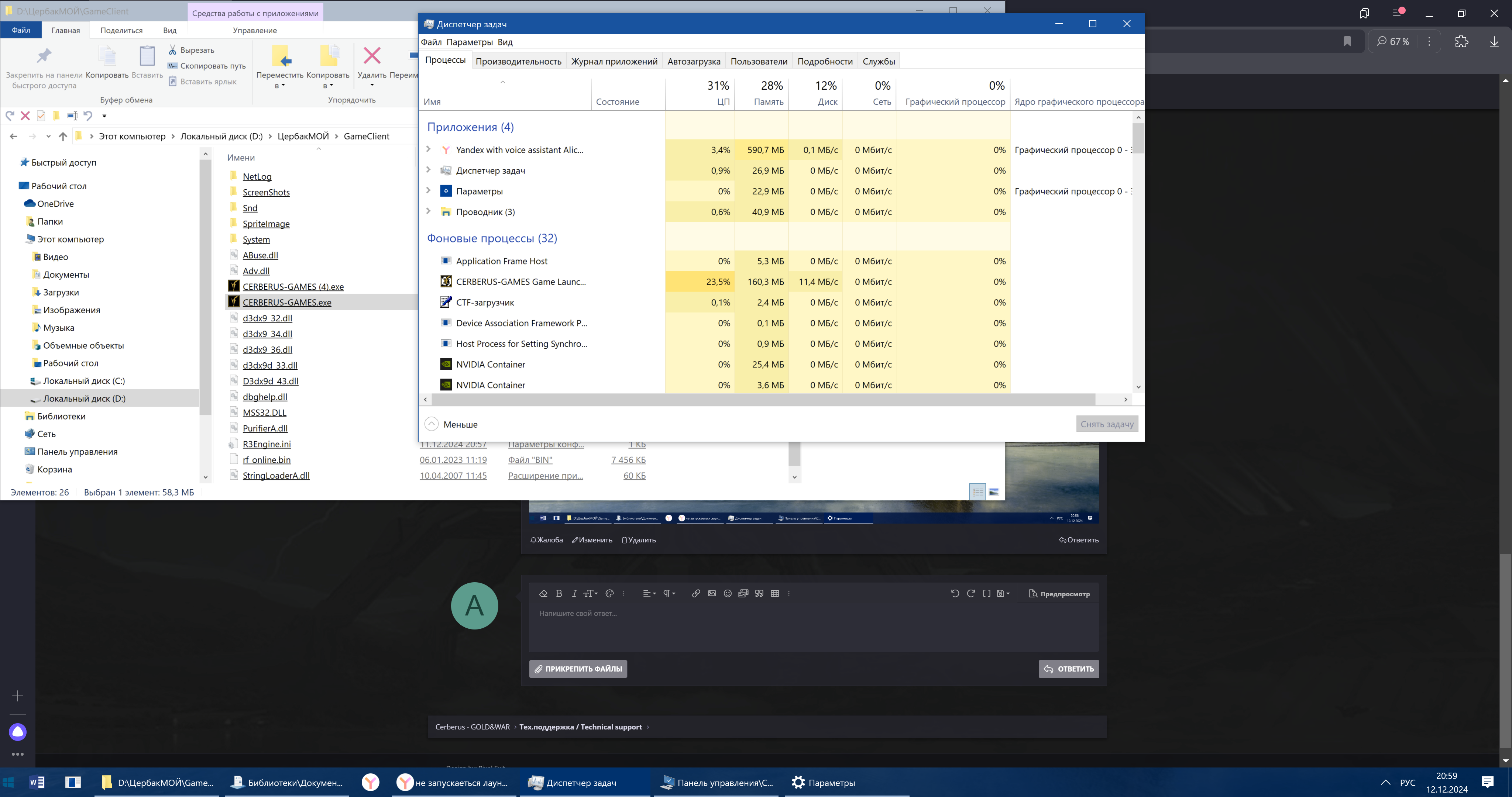Viewport: 1512px width, 797px height.
Task: Insert an image via the picture icon
Action: tap(711, 593)
